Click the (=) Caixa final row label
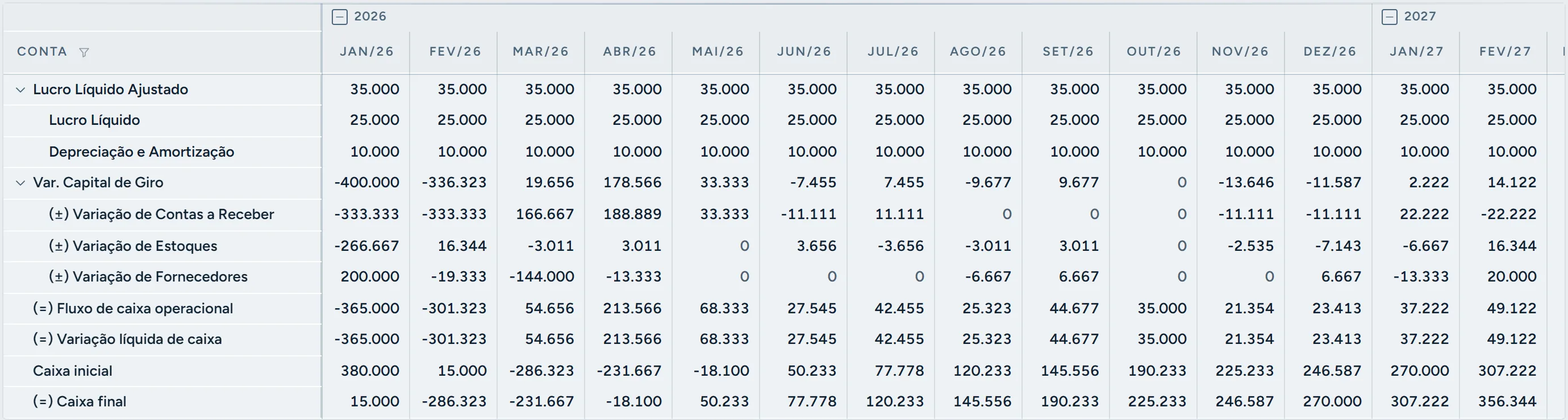1568x420 pixels. click(x=80, y=402)
